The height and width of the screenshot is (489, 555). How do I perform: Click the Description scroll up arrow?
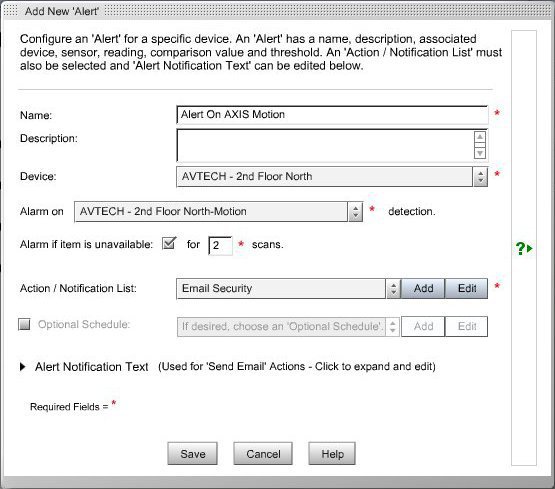point(480,137)
